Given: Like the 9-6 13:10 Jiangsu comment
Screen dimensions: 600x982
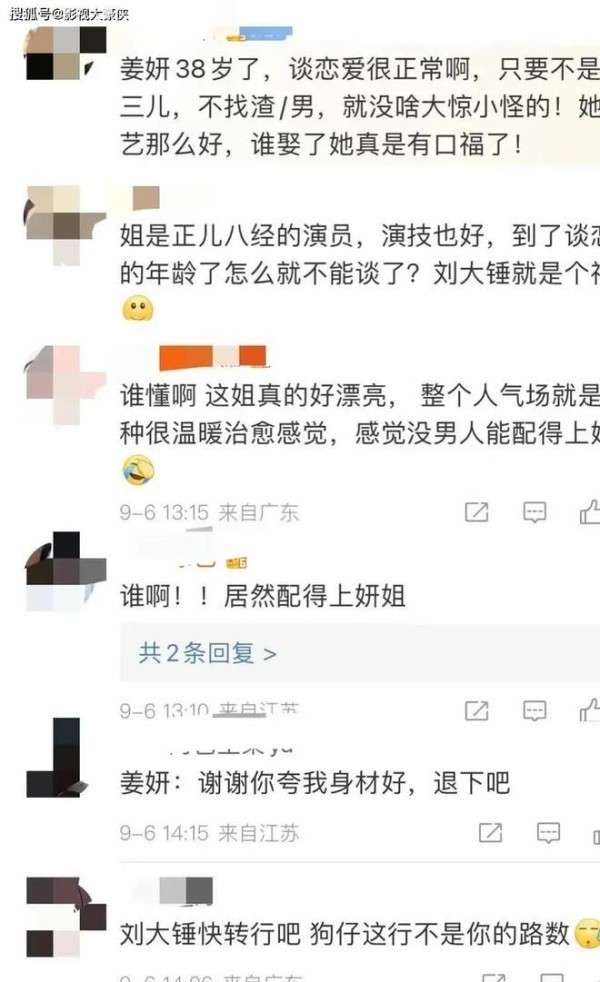Looking at the screenshot, I should pos(589,710).
